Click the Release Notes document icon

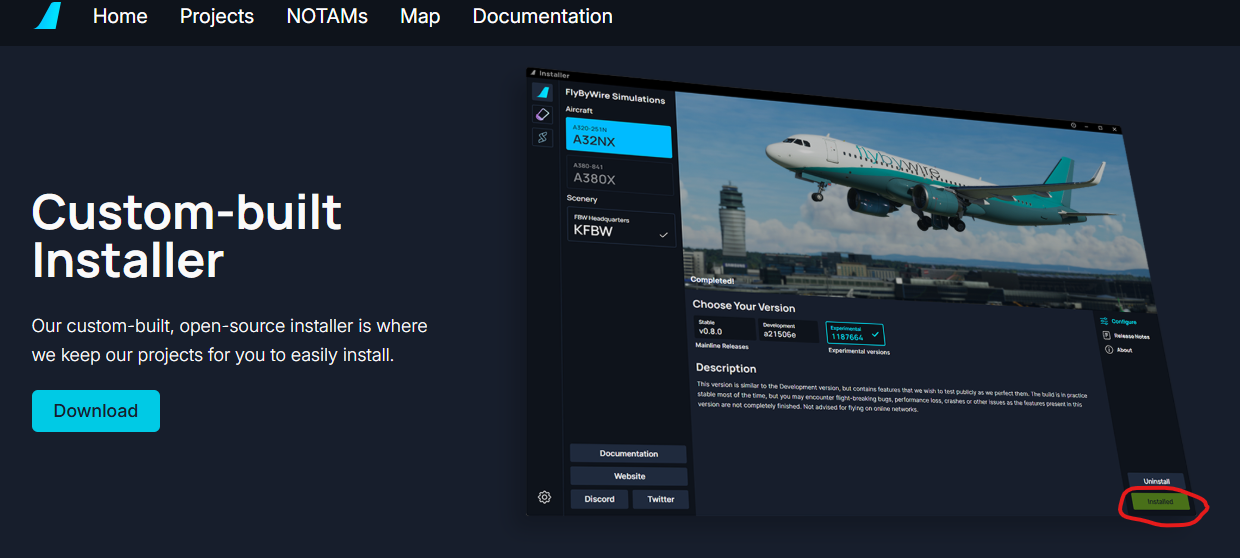coord(1107,335)
